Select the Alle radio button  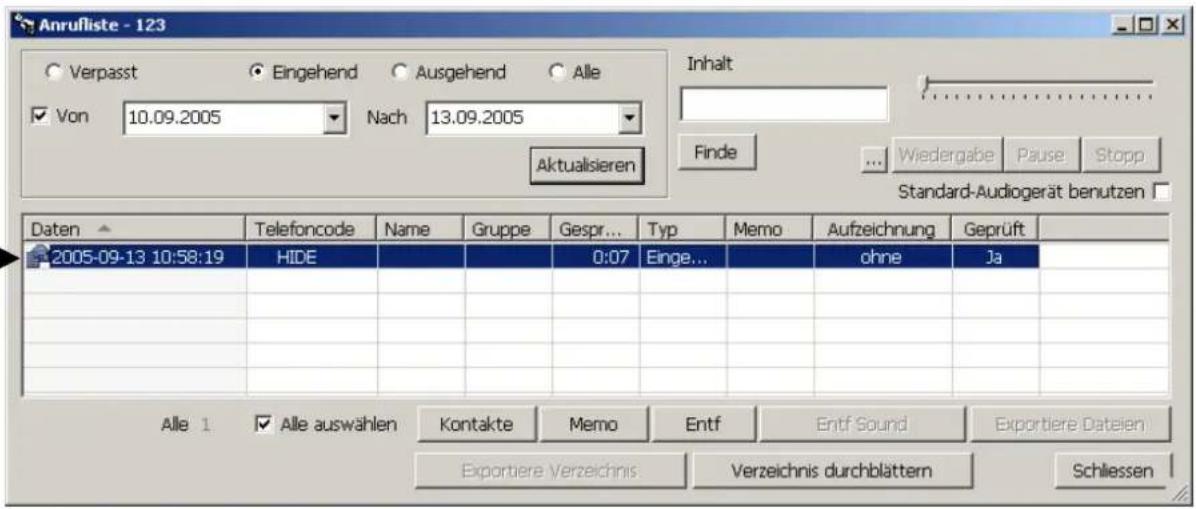click(x=556, y=72)
